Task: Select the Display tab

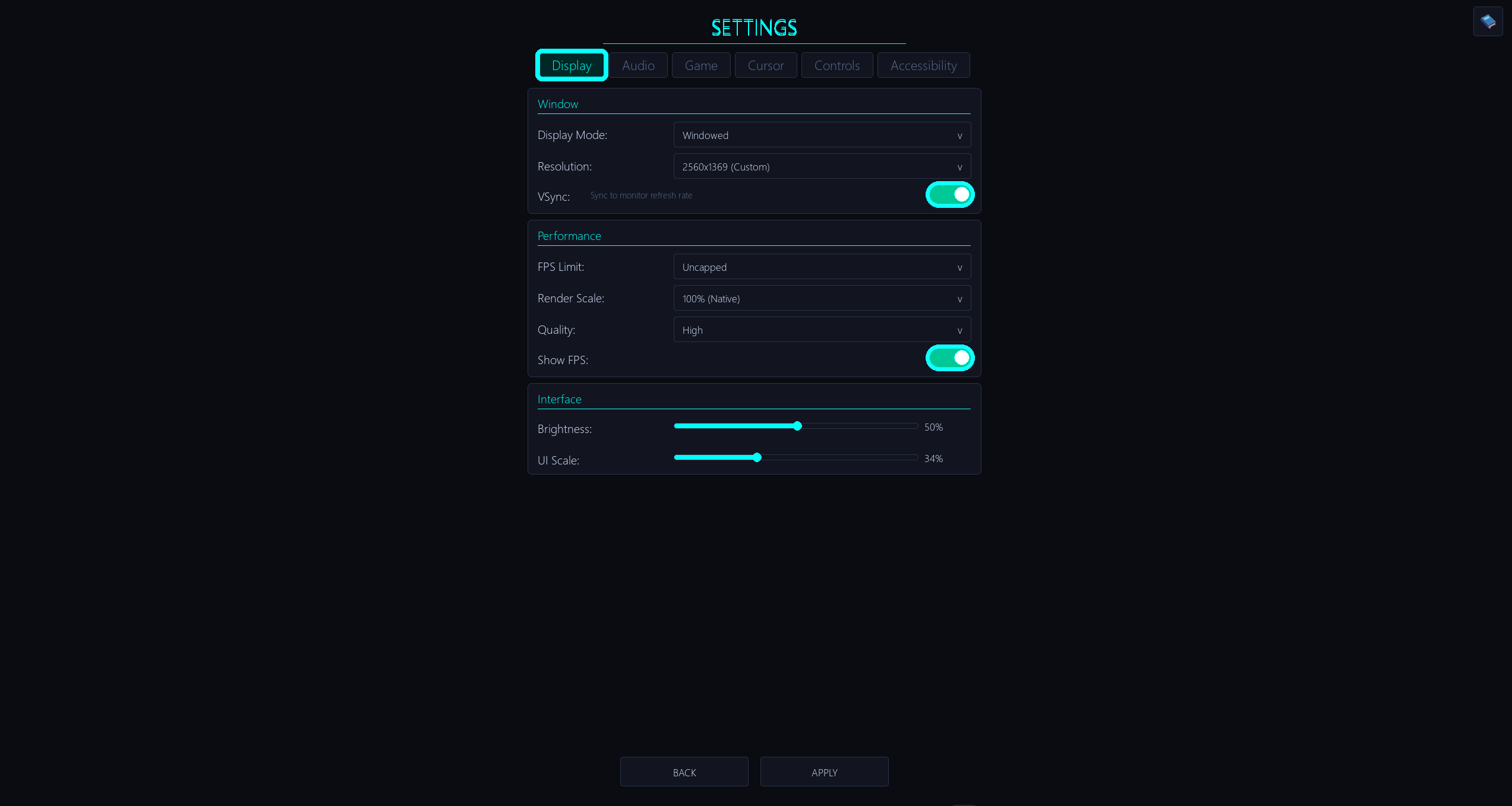Action: tap(572, 65)
